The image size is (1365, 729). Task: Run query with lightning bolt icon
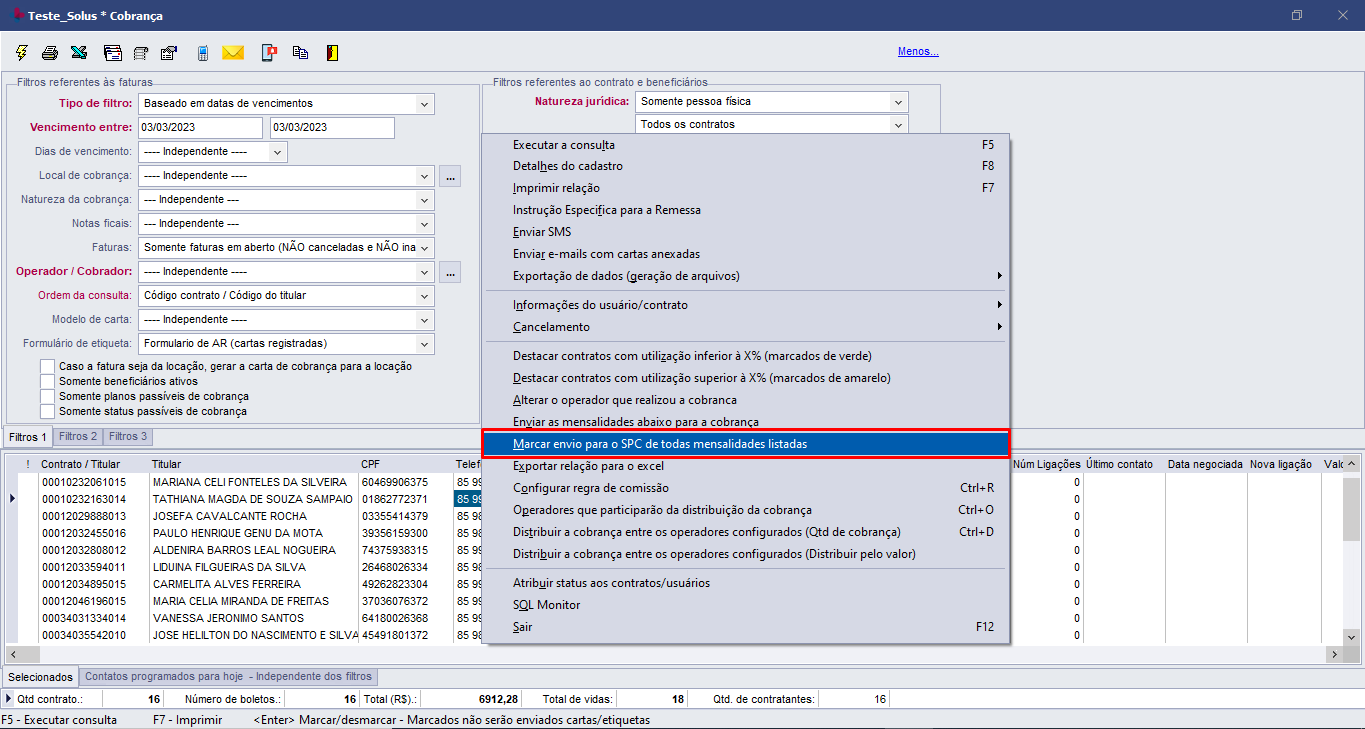[22, 52]
